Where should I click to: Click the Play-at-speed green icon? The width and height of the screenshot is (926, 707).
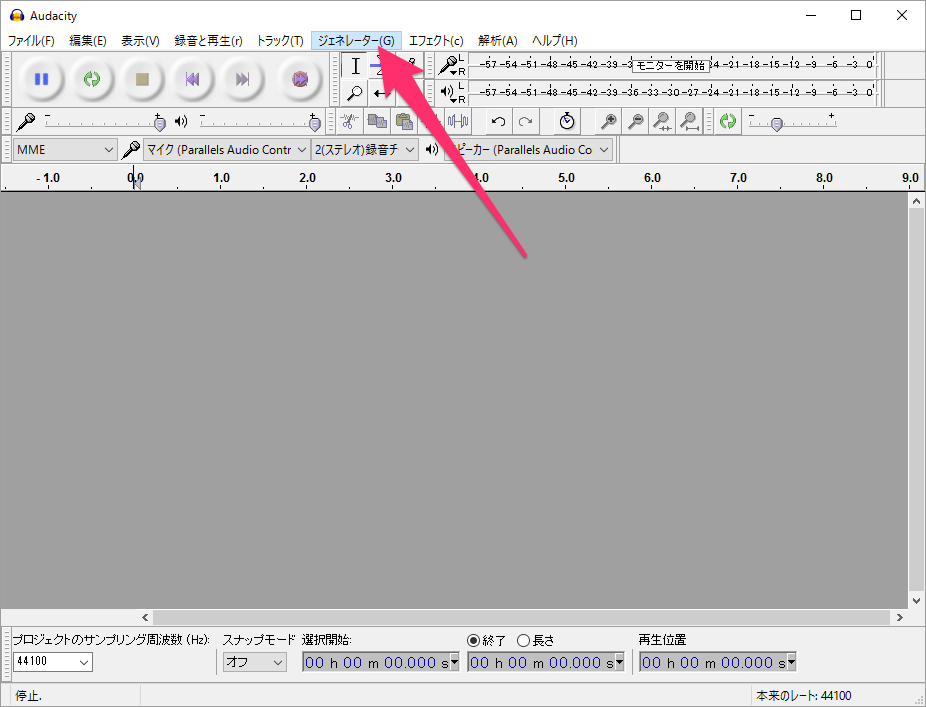[728, 122]
